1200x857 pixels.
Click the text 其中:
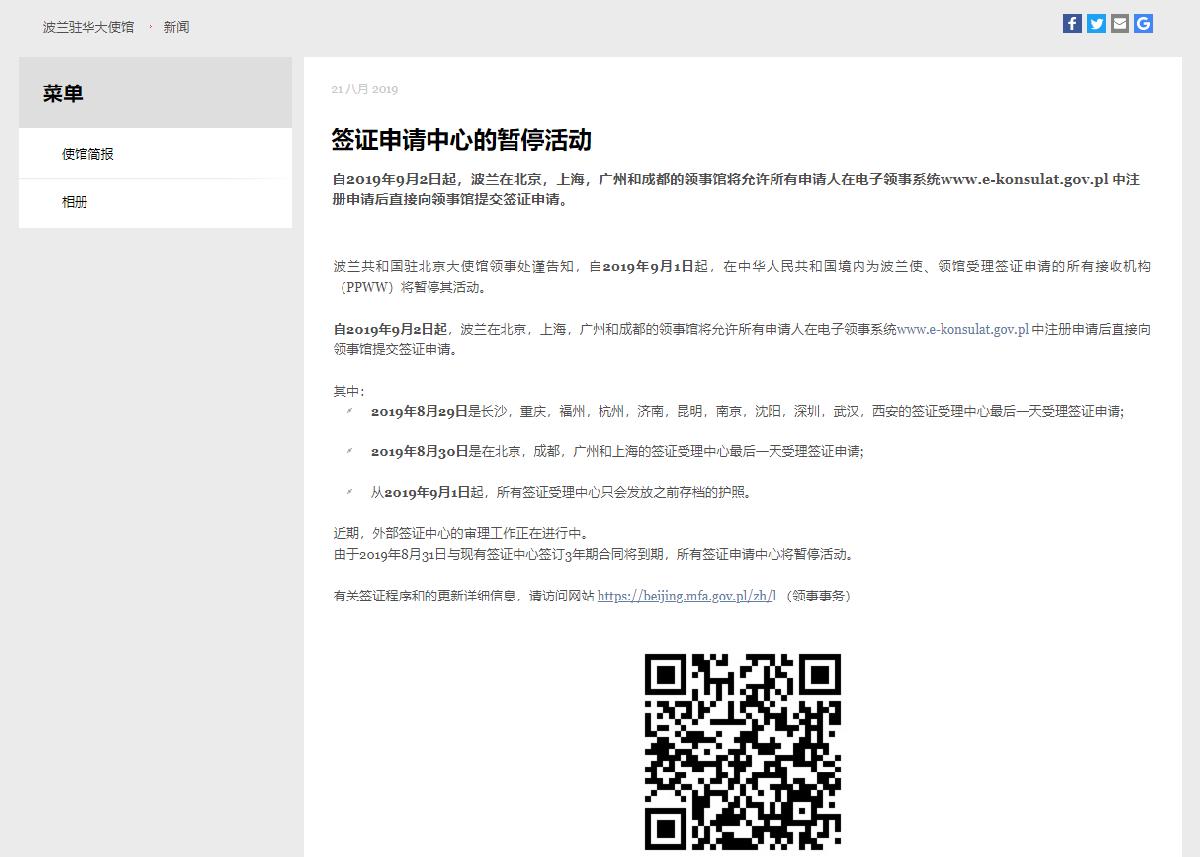349,391
